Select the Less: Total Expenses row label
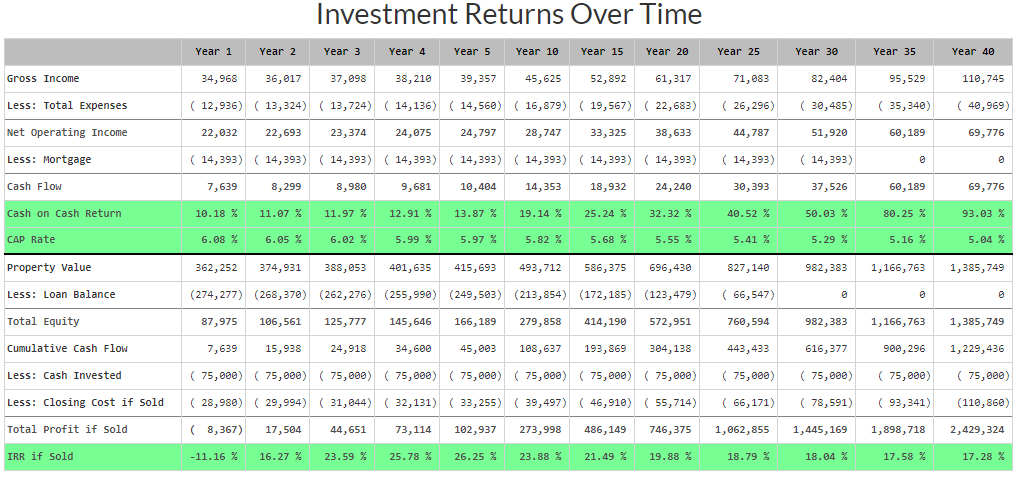 [67, 105]
